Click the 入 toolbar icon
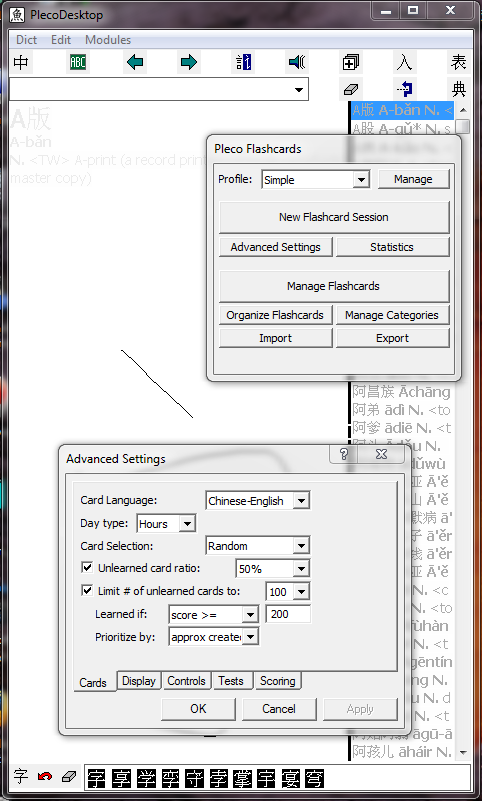482x801 pixels. [404, 63]
